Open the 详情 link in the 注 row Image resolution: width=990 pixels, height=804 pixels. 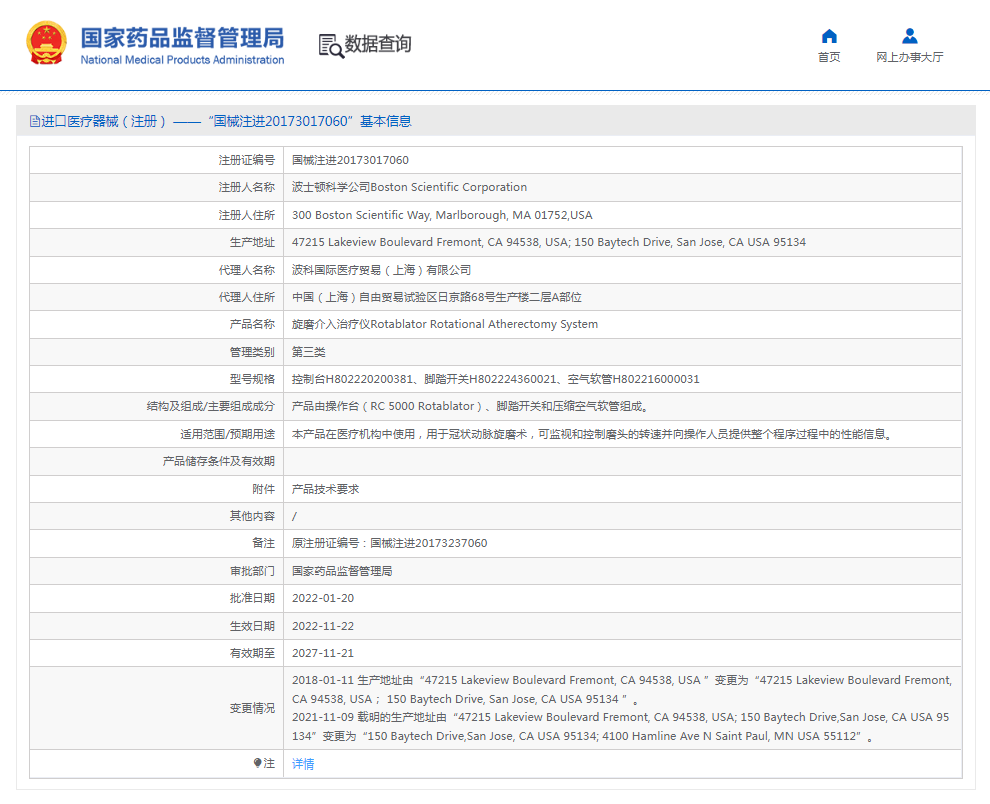pyautogui.click(x=303, y=764)
